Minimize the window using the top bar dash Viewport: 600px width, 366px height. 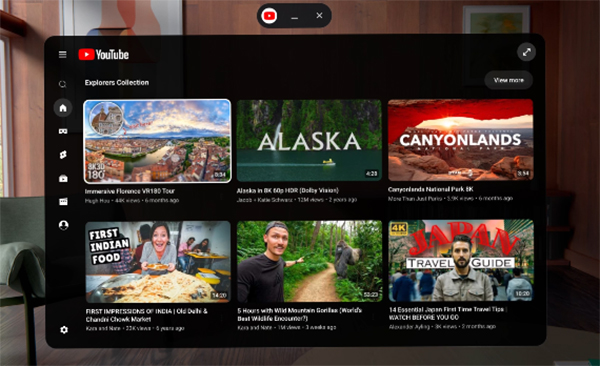pyautogui.click(x=294, y=16)
